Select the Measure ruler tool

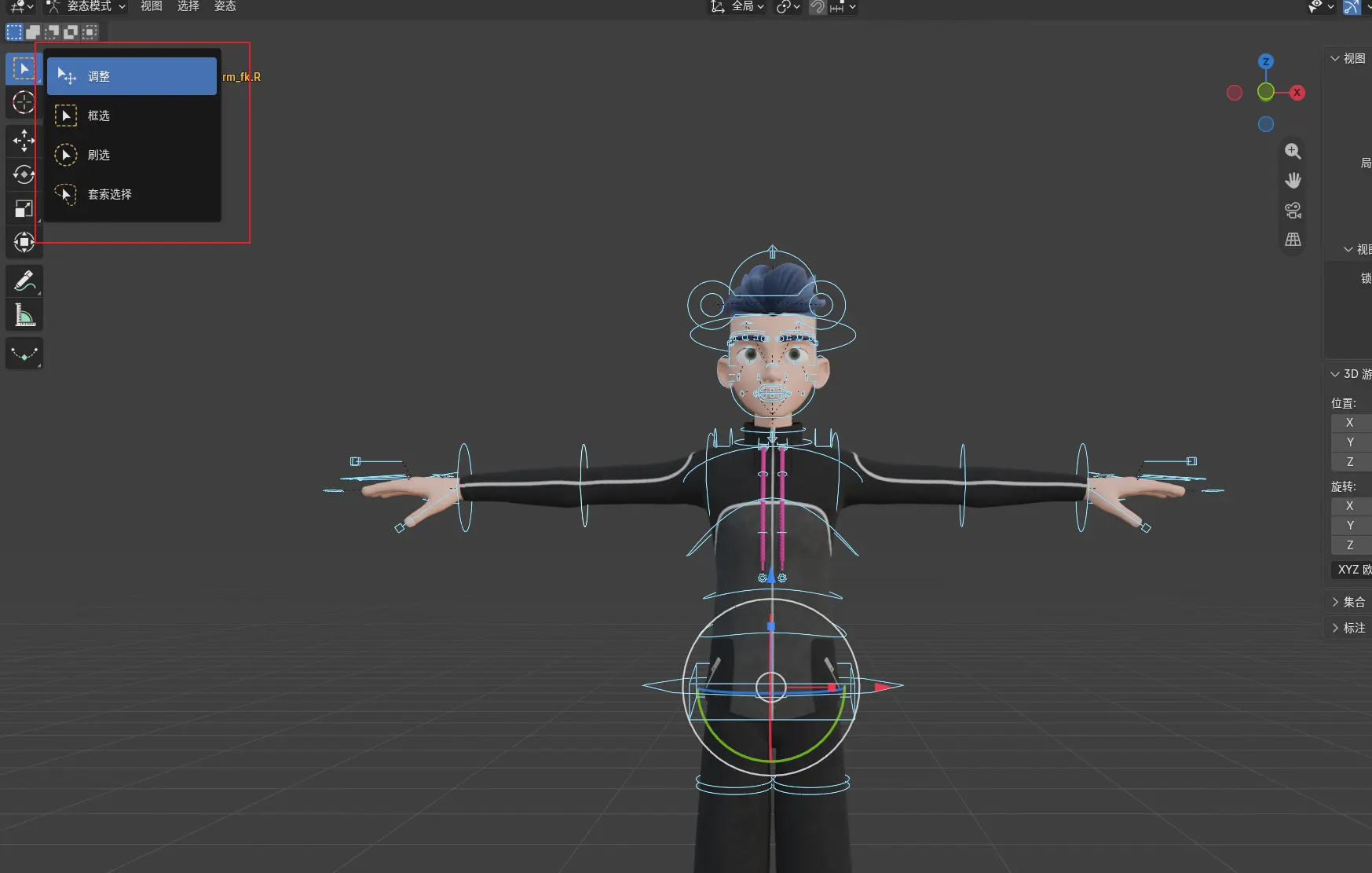(24, 315)
